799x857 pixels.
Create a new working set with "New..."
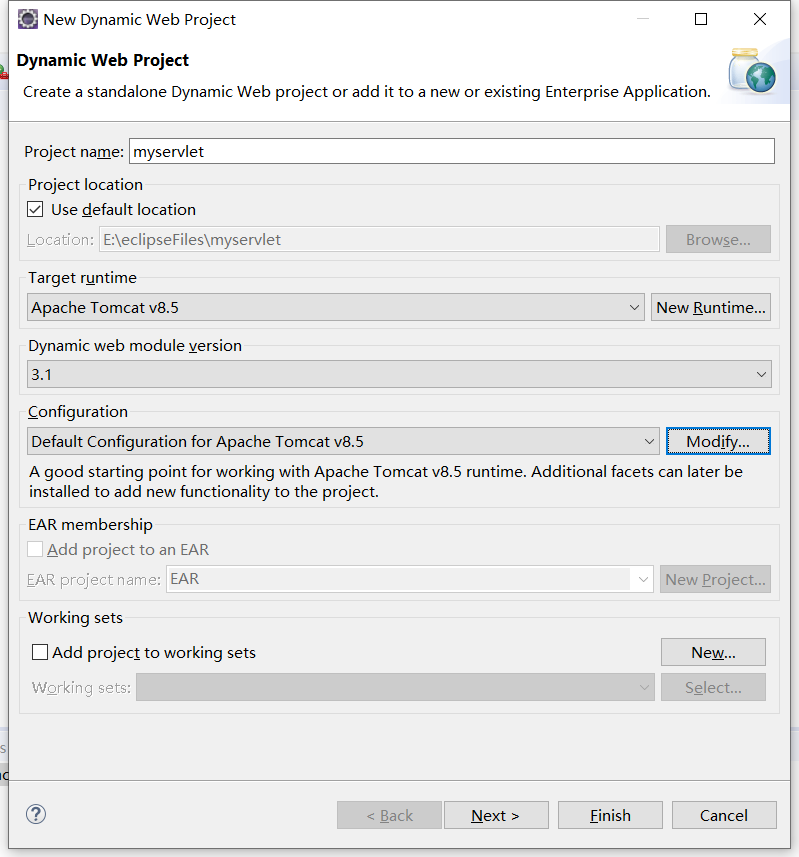tap(713, 651)
